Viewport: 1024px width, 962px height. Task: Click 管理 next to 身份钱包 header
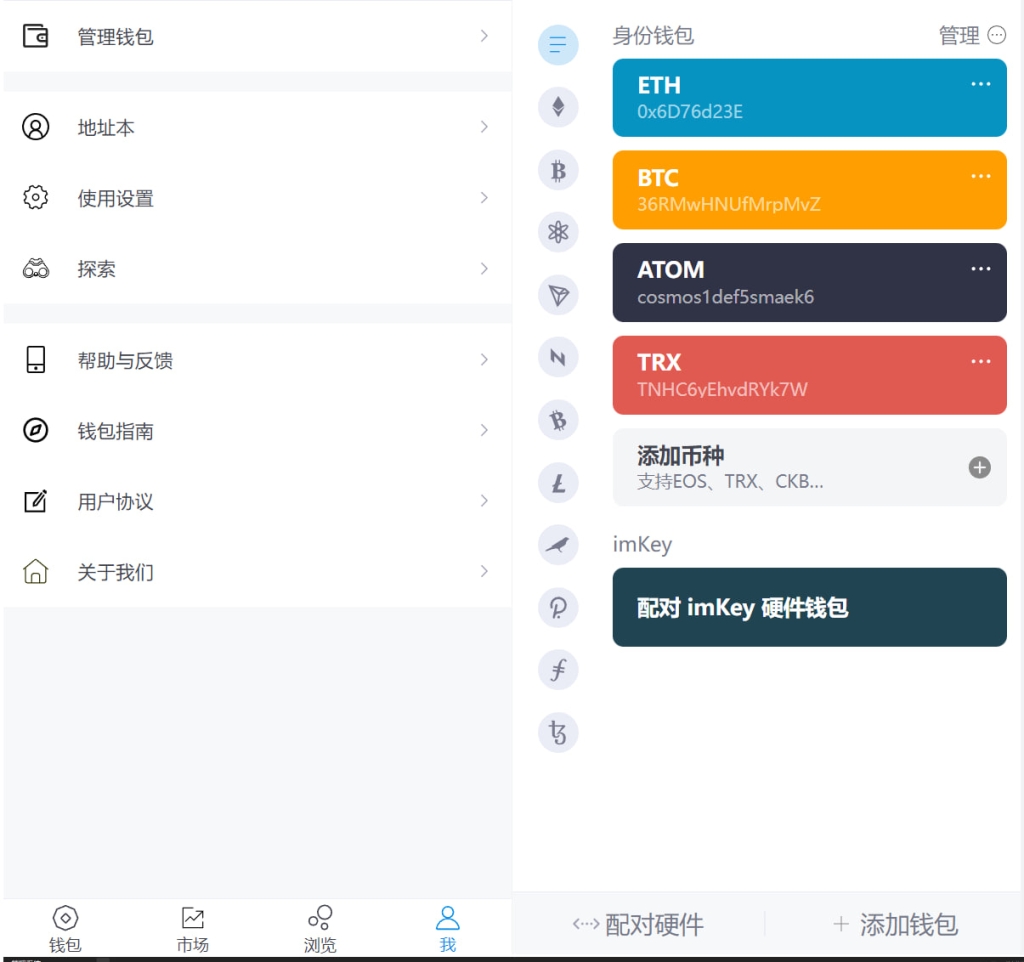click(961, 36)
